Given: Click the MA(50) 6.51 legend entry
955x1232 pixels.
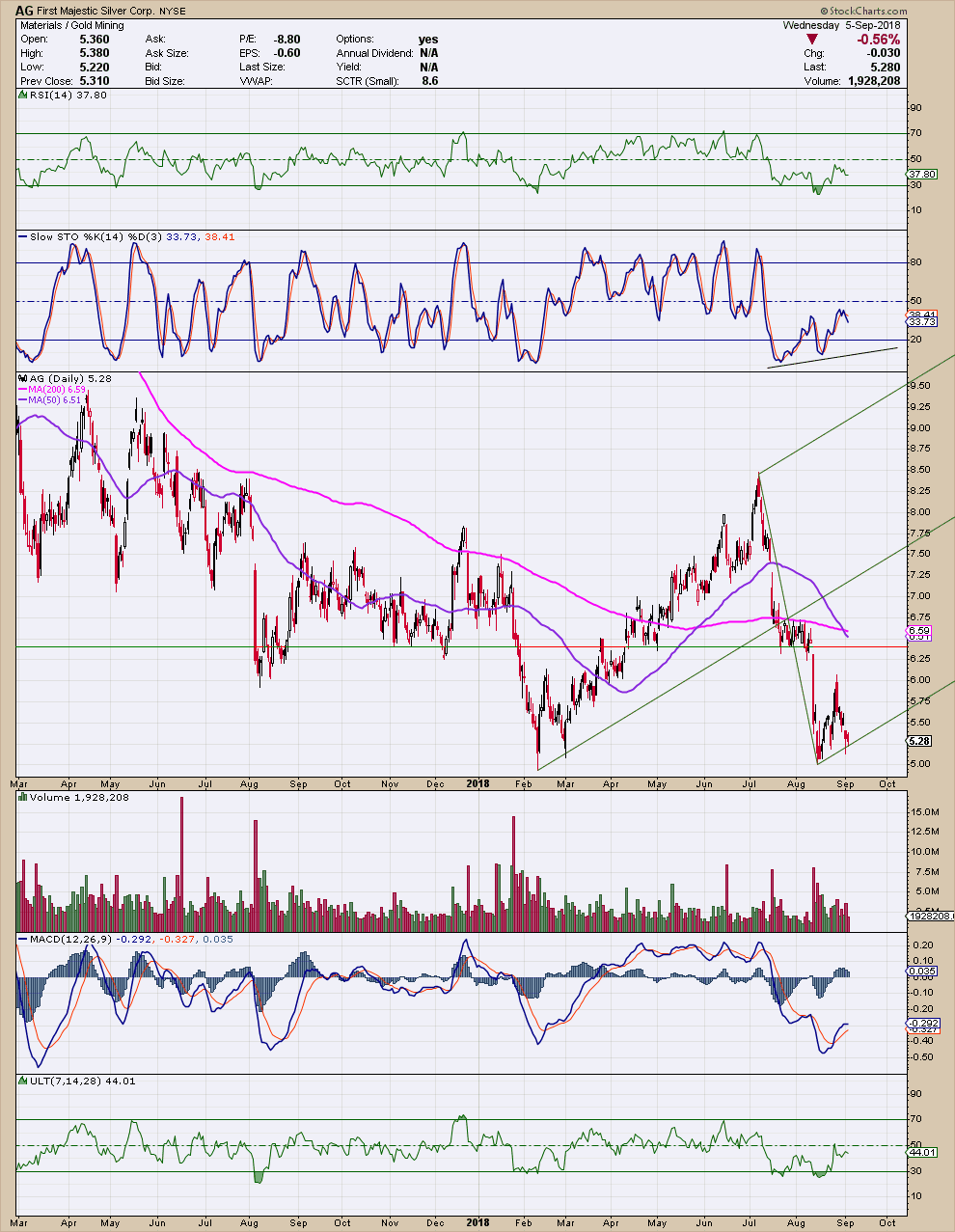Looking at the screenshot, I should point(54,399).
